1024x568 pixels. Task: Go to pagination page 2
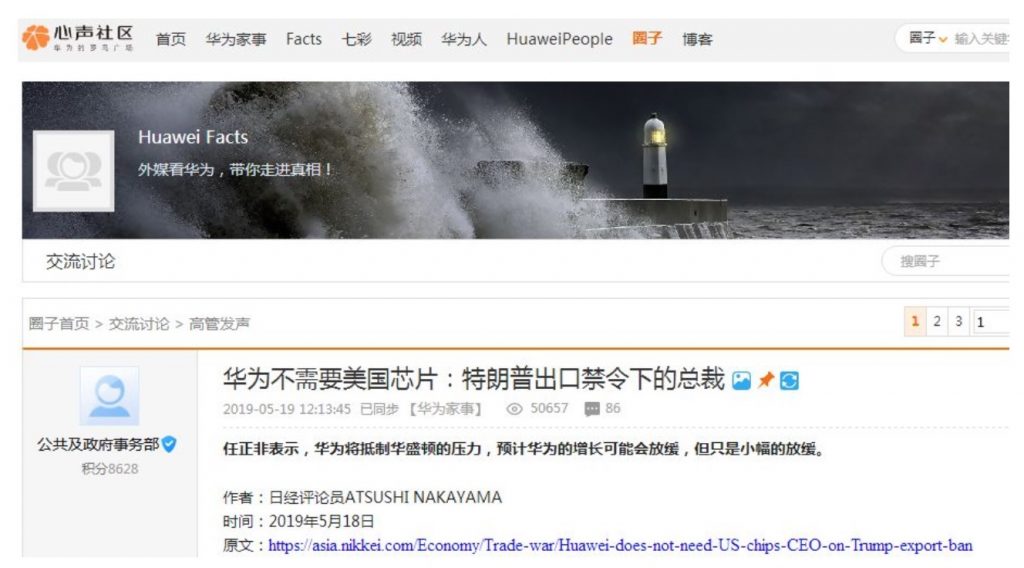[936, 321]
